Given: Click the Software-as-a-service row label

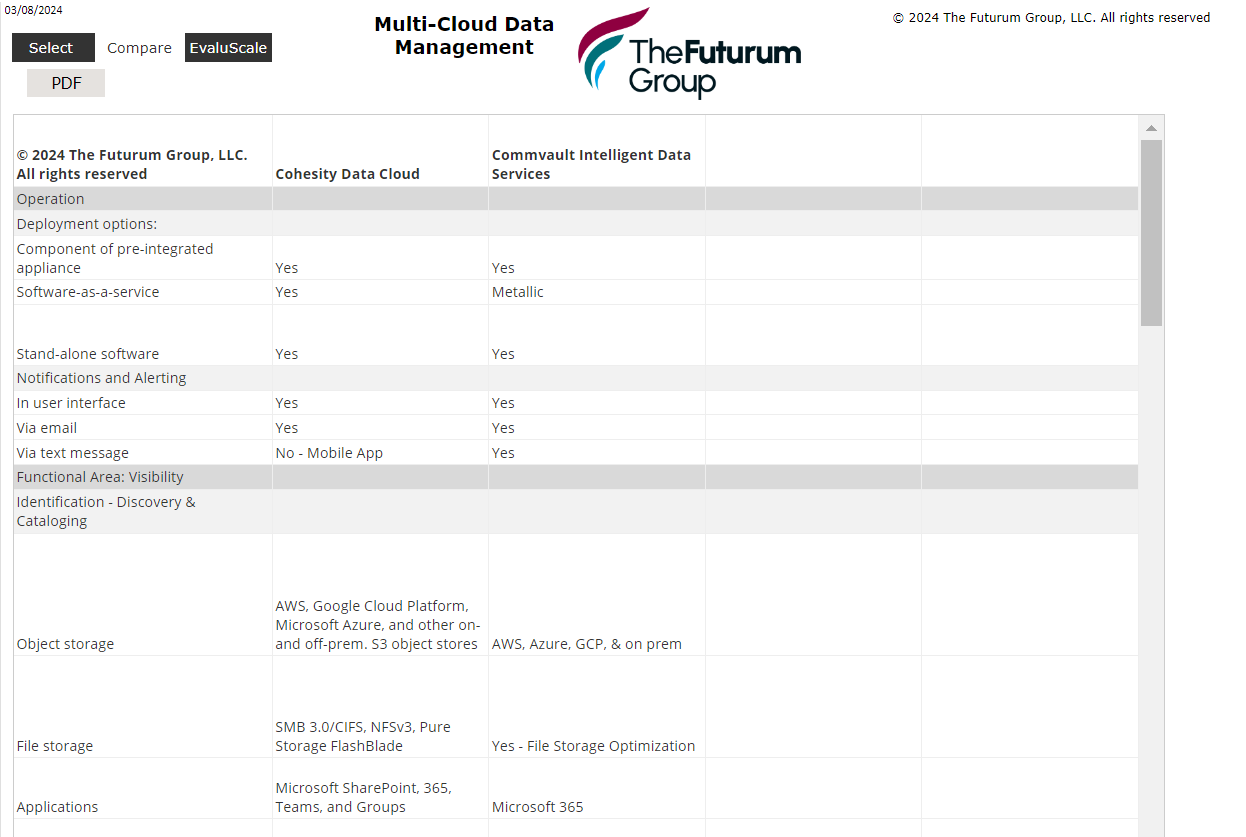Looking at the screenshot, I should (x=87, y=291).
